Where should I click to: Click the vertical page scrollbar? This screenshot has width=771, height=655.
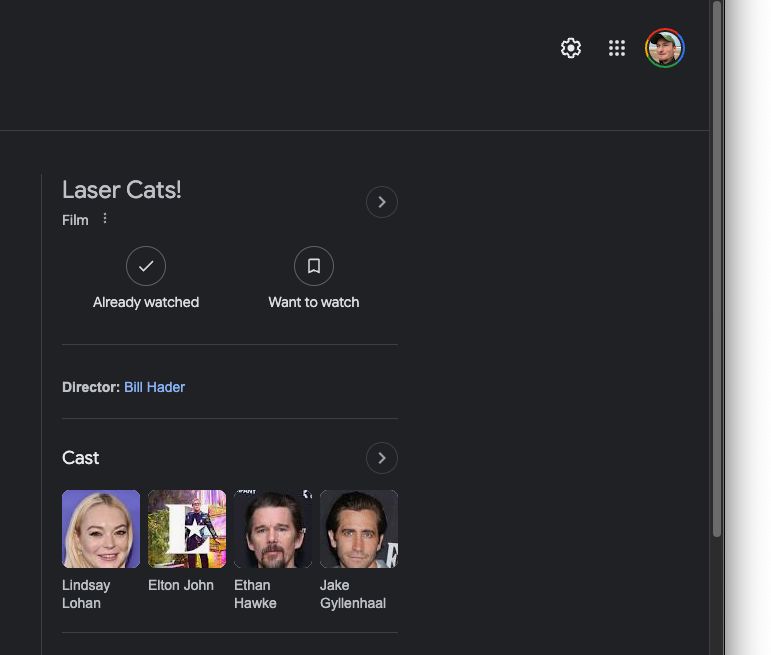716,270
